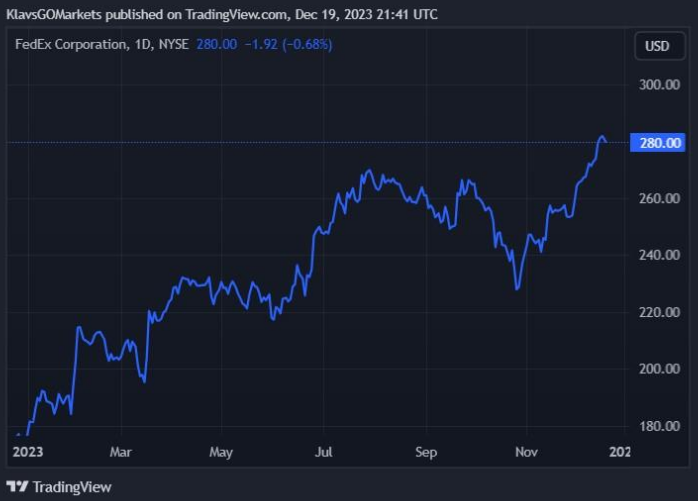This screenshot has height=501, width=698.
Task: Click the Jul time axis label
Action: pyautogui.click(x=324, y=452)
